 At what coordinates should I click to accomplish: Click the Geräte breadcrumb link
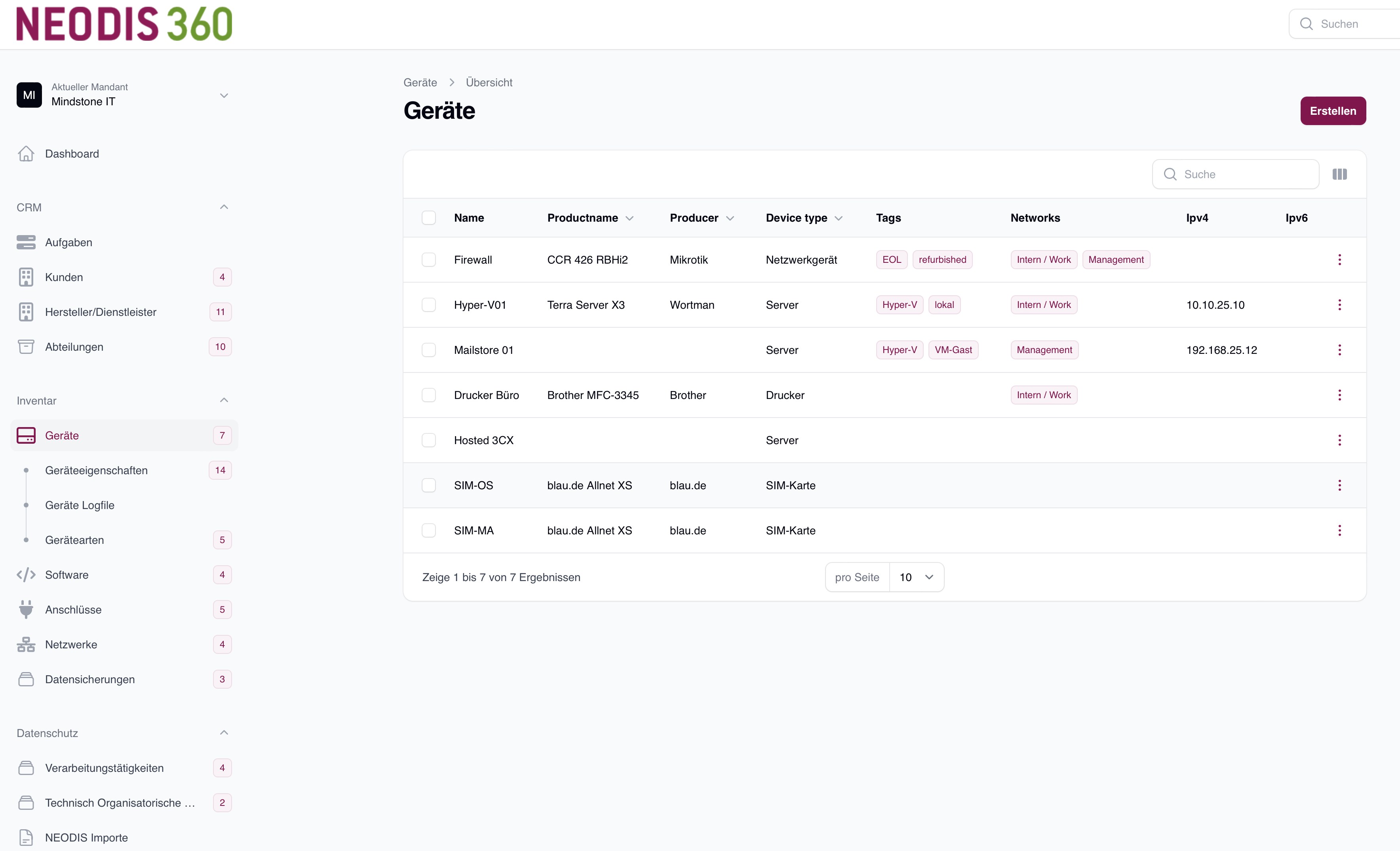click(x=420, y=82)
